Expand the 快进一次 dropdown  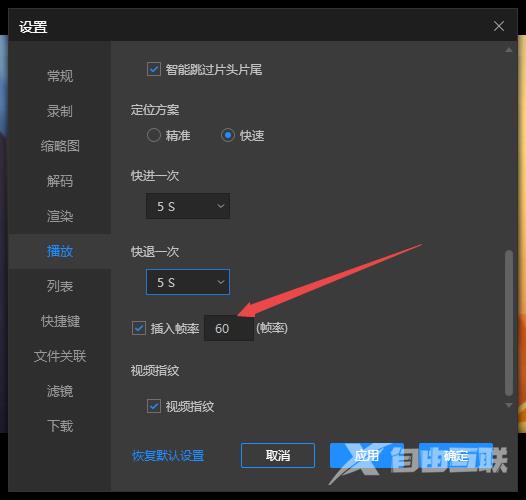click(x=188, y=206)
